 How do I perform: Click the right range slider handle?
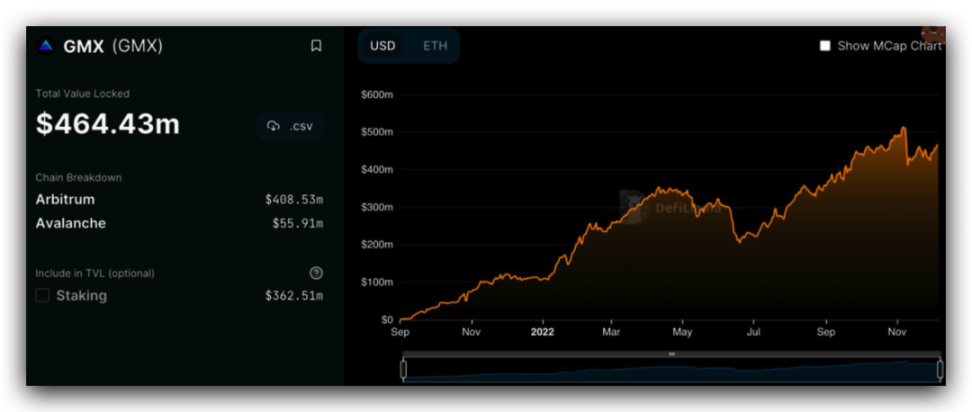click(x=940, y=370)
